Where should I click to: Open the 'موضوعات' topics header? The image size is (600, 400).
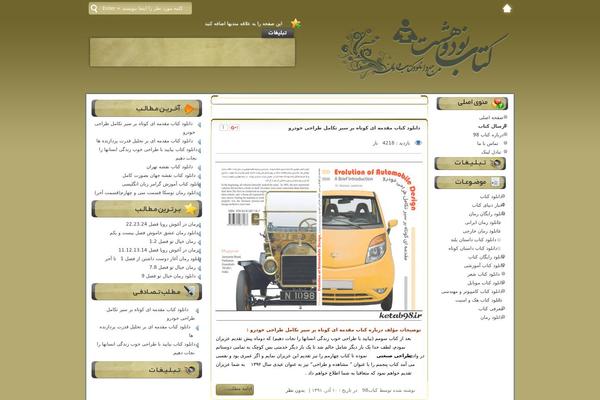tap(470, 182)
